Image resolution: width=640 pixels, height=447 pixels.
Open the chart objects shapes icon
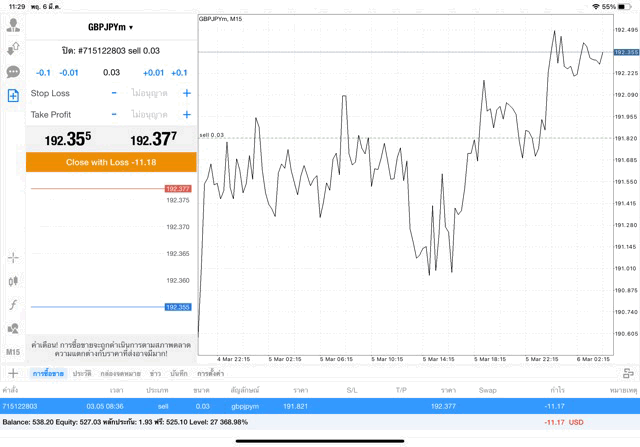tap(13, 329)
